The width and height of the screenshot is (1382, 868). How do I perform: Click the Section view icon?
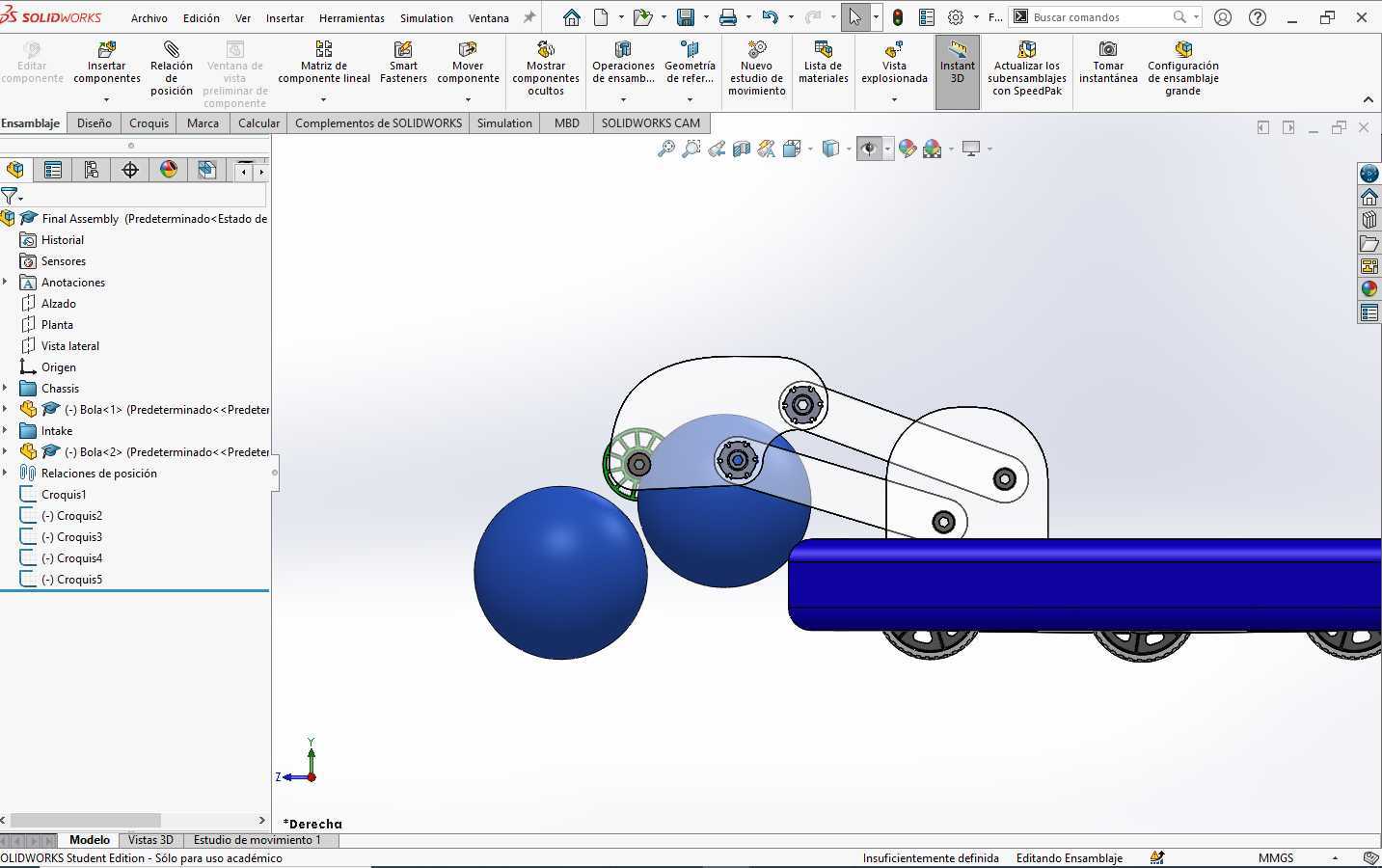tap(742, 149)
